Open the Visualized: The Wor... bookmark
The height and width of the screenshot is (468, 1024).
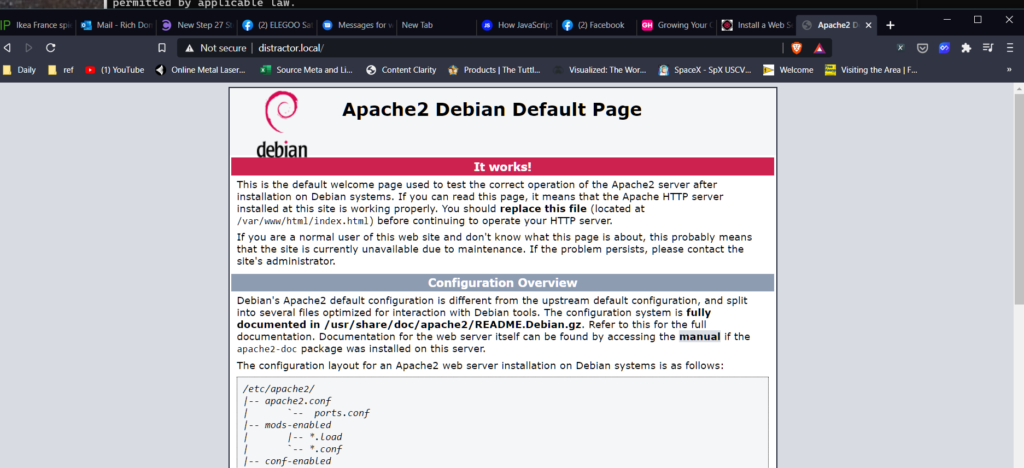[x=600, y=70]
